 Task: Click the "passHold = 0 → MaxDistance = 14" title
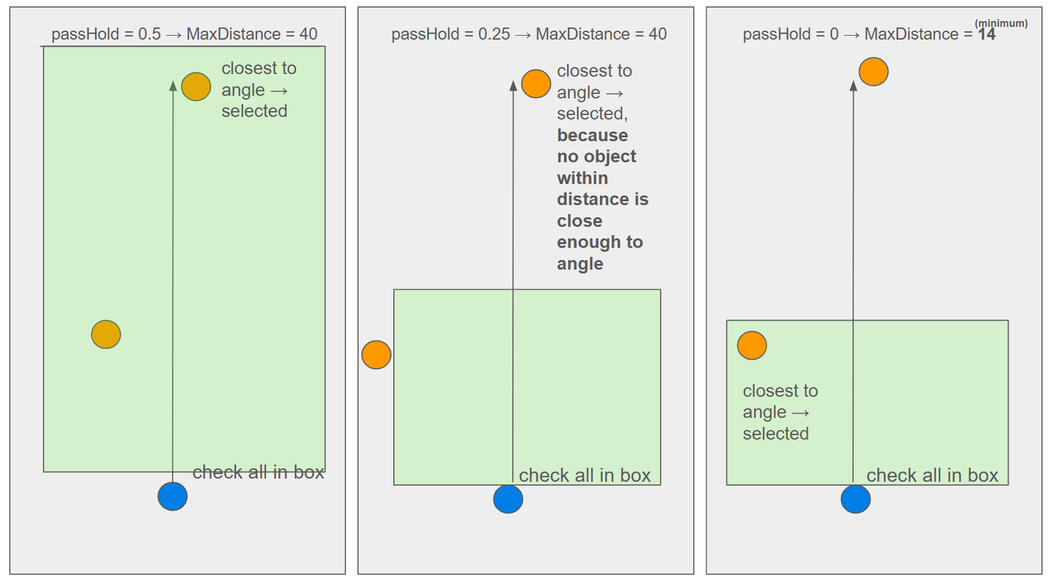tap(869, 34)
